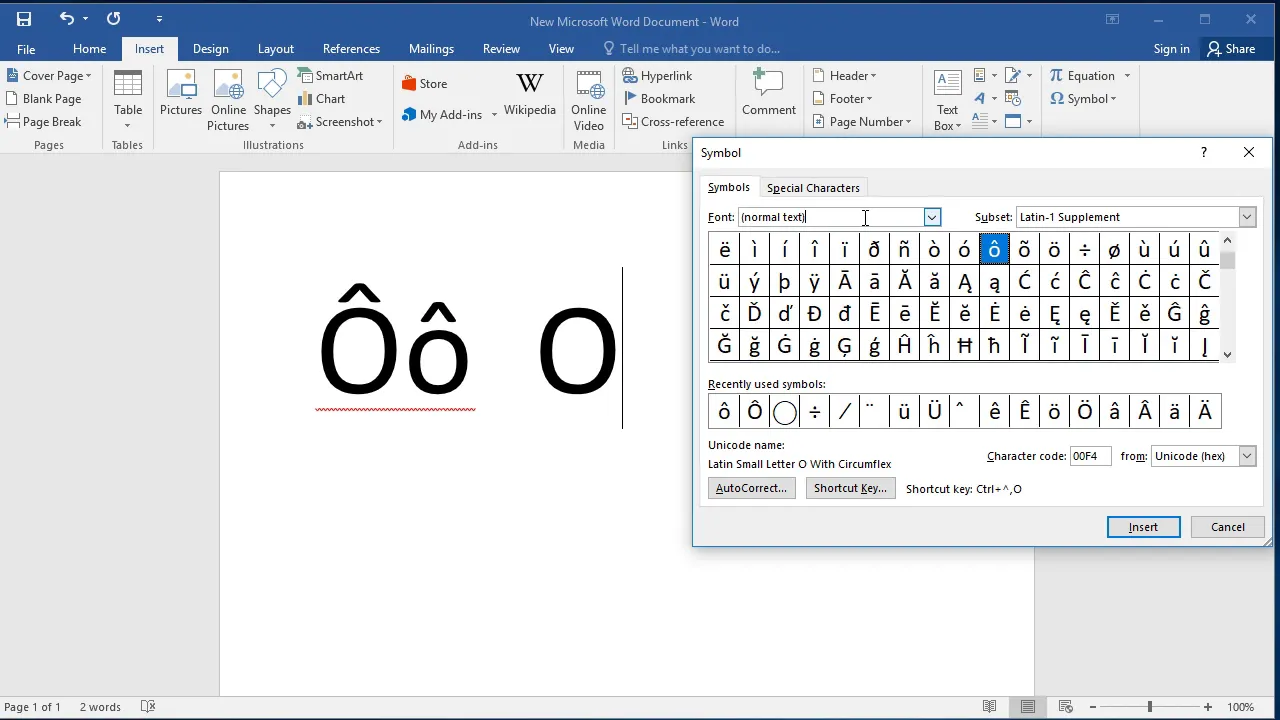Open the Shapes gallery
This screenshot has width=1280, height=720.
(272, 100)
